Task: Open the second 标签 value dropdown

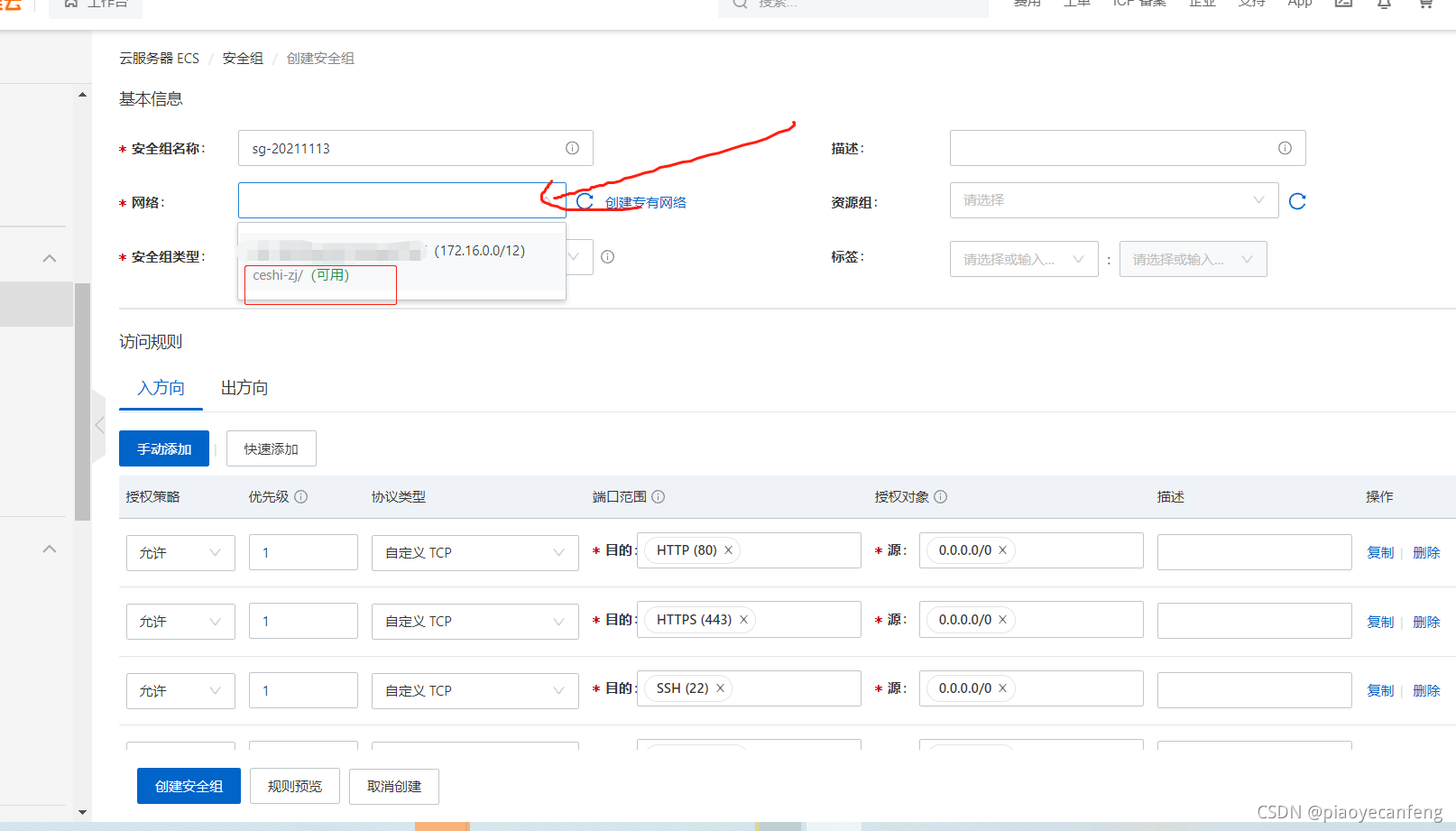Action: [x=1193, y=259]
